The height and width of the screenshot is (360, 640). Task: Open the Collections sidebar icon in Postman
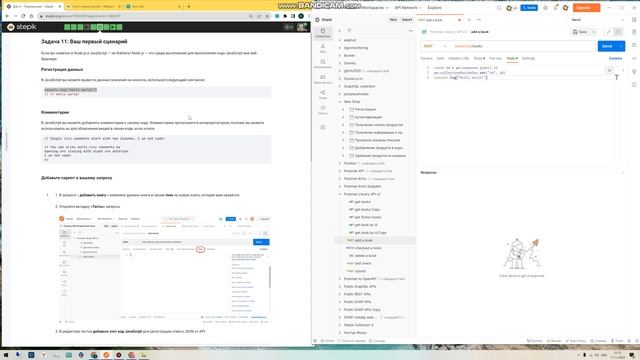pyautogui.click(x=323, y=33)
